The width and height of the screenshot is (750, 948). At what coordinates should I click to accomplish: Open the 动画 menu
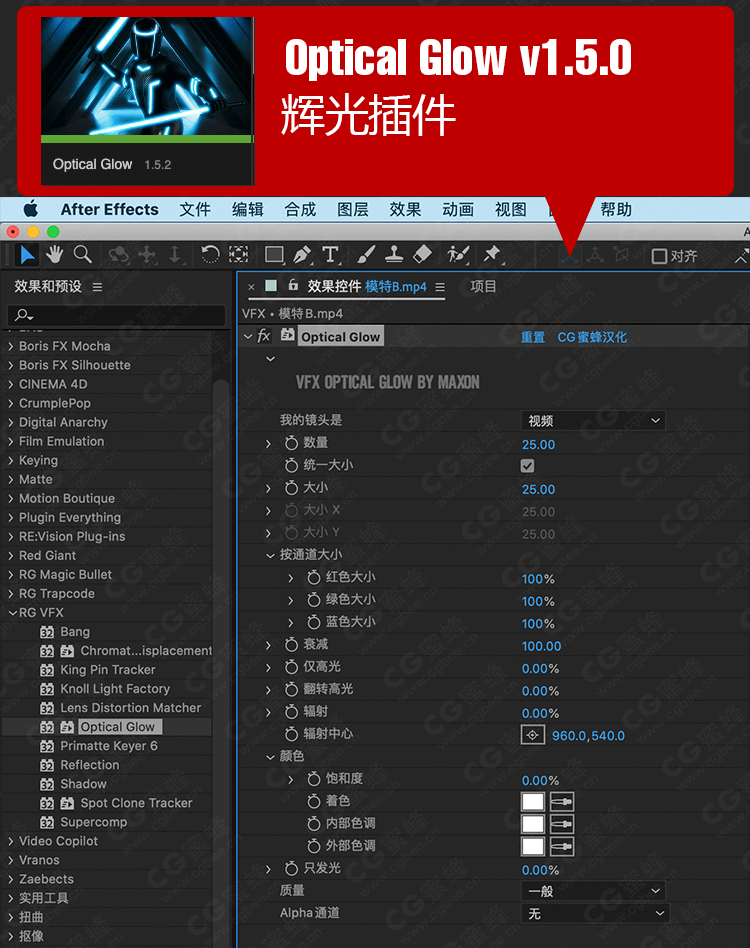click(x=458, y=210)
